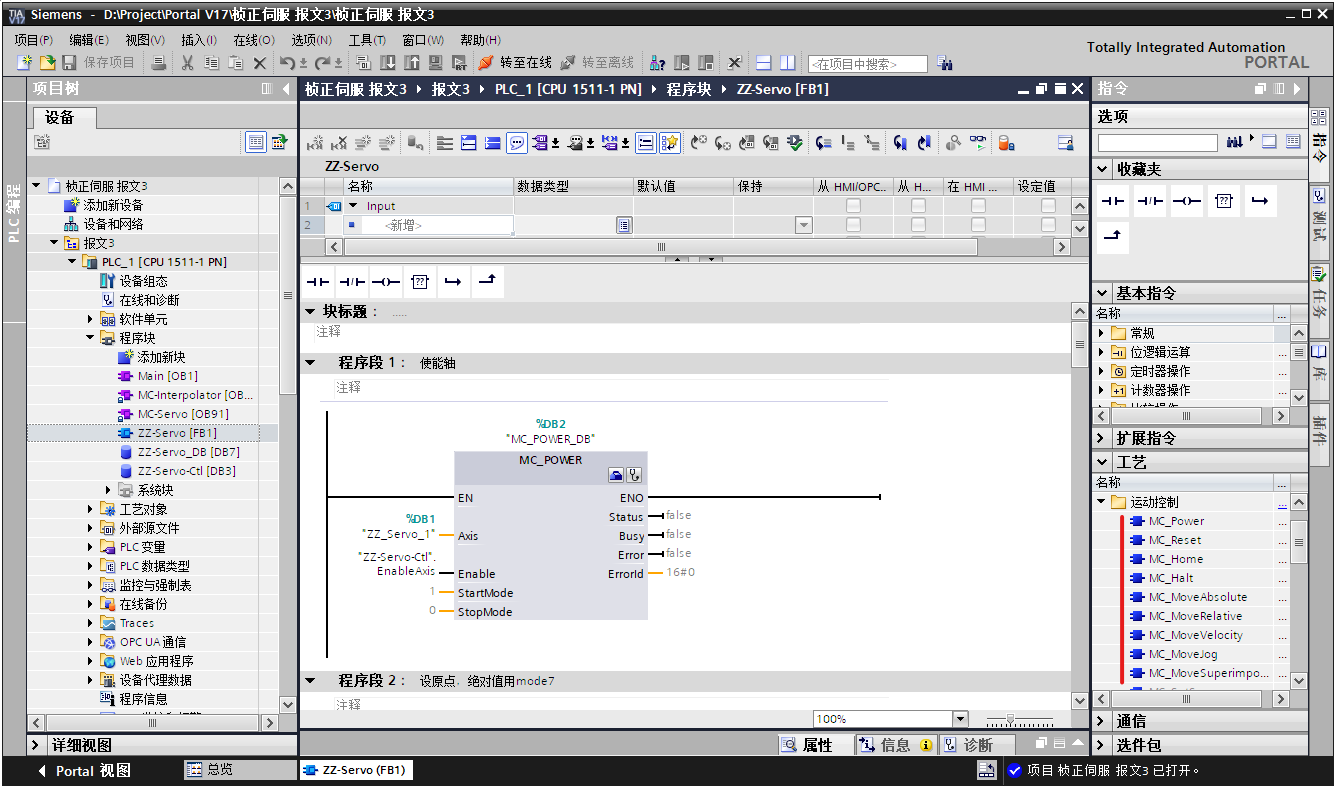Expand the PLC 变量 node

click(91, 547)
